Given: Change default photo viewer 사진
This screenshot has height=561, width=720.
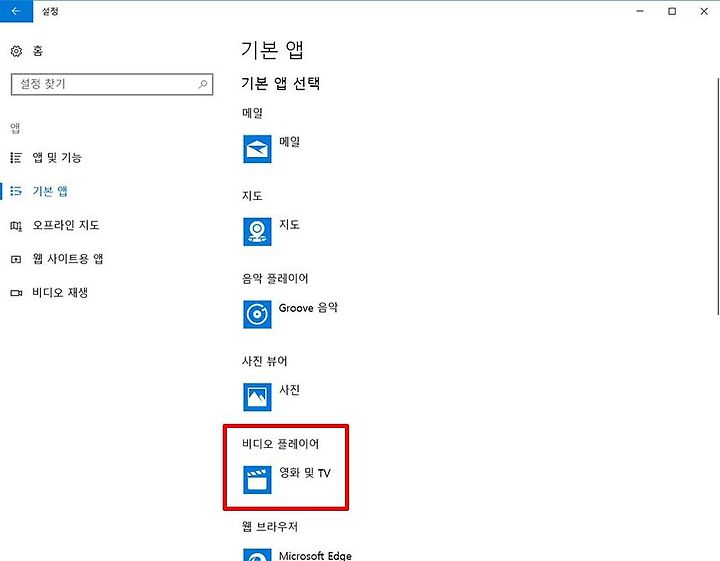Looking at the screenshot, I should pyautogui.click(x=289, y=390).
